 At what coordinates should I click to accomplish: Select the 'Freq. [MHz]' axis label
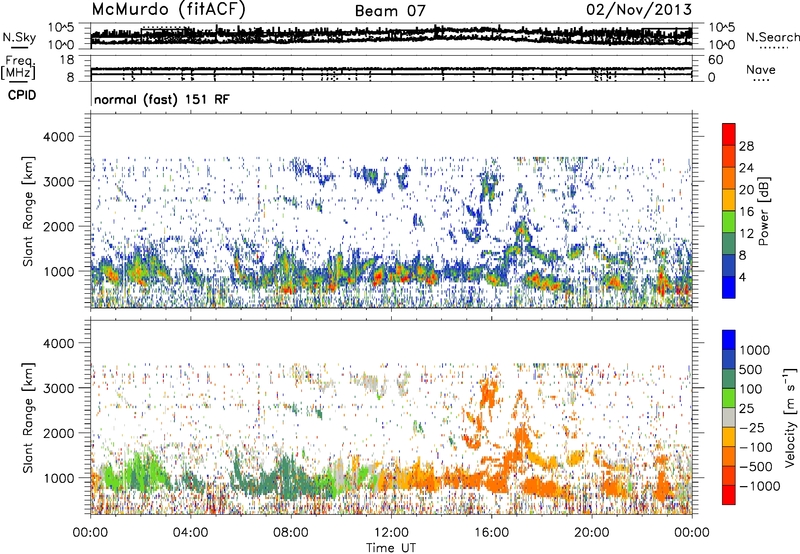[18, 67]
